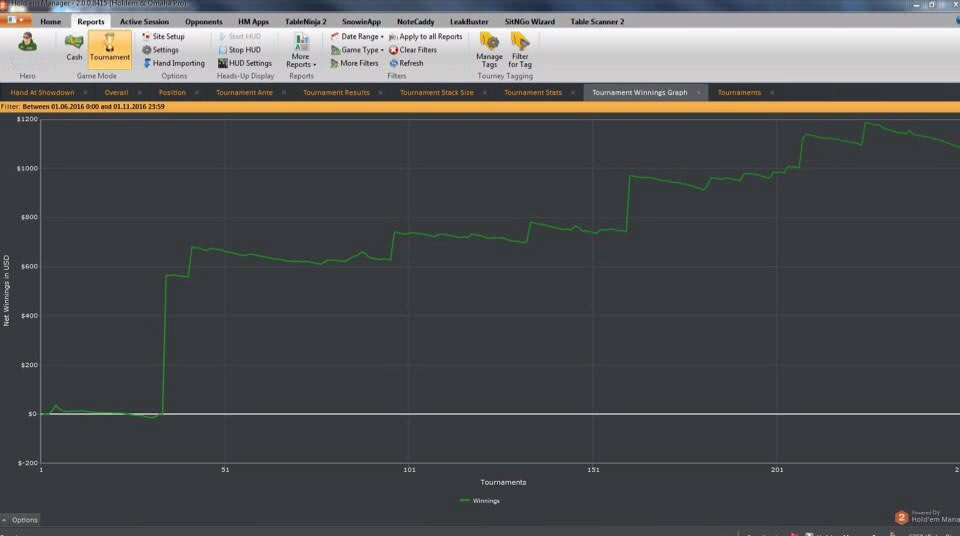The image size is (960, 536).
Task: Open Manage Tags
Action: 489,50
